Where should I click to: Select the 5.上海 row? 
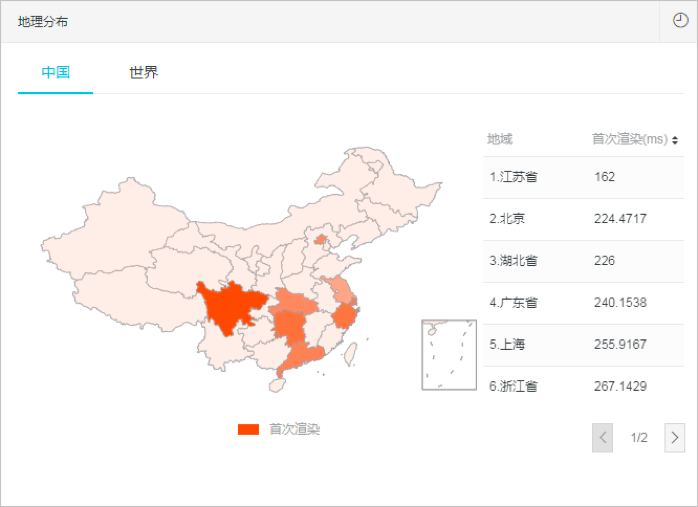tap(583, 345)
